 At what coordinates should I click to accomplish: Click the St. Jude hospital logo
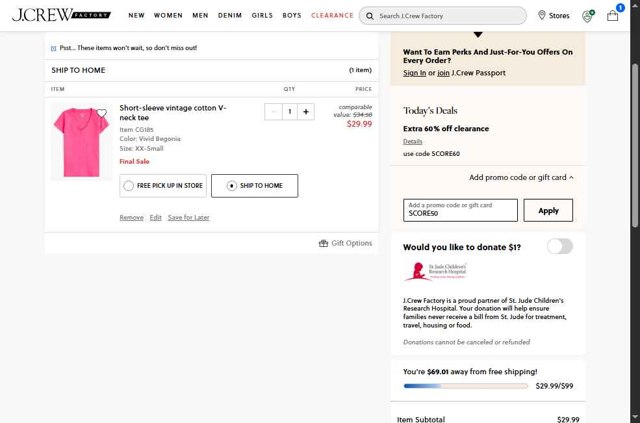click(435, 272)
